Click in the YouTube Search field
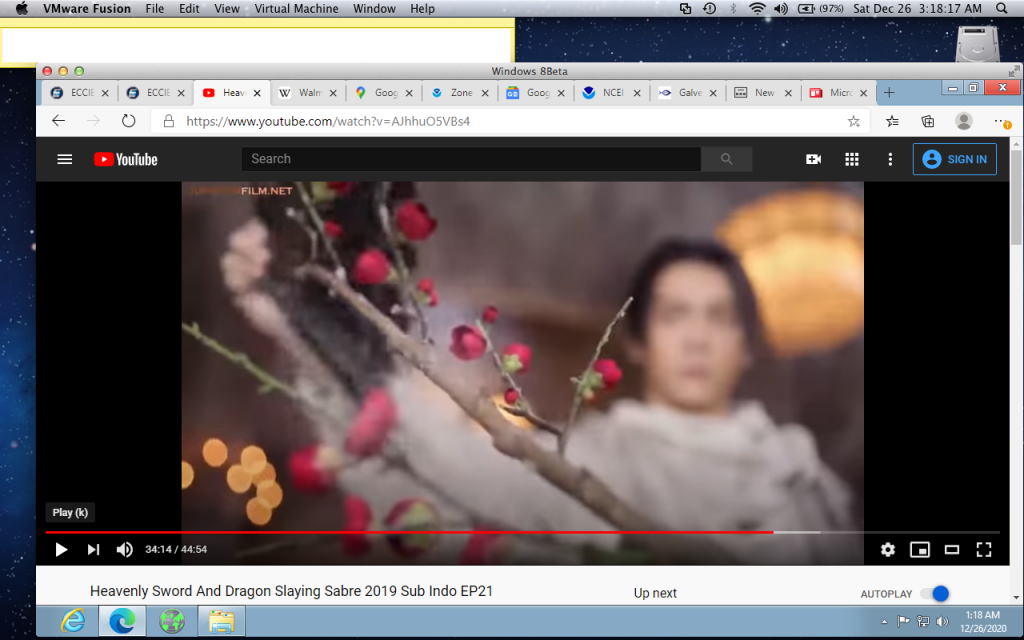1024x640 pixels. click(471, 159)
